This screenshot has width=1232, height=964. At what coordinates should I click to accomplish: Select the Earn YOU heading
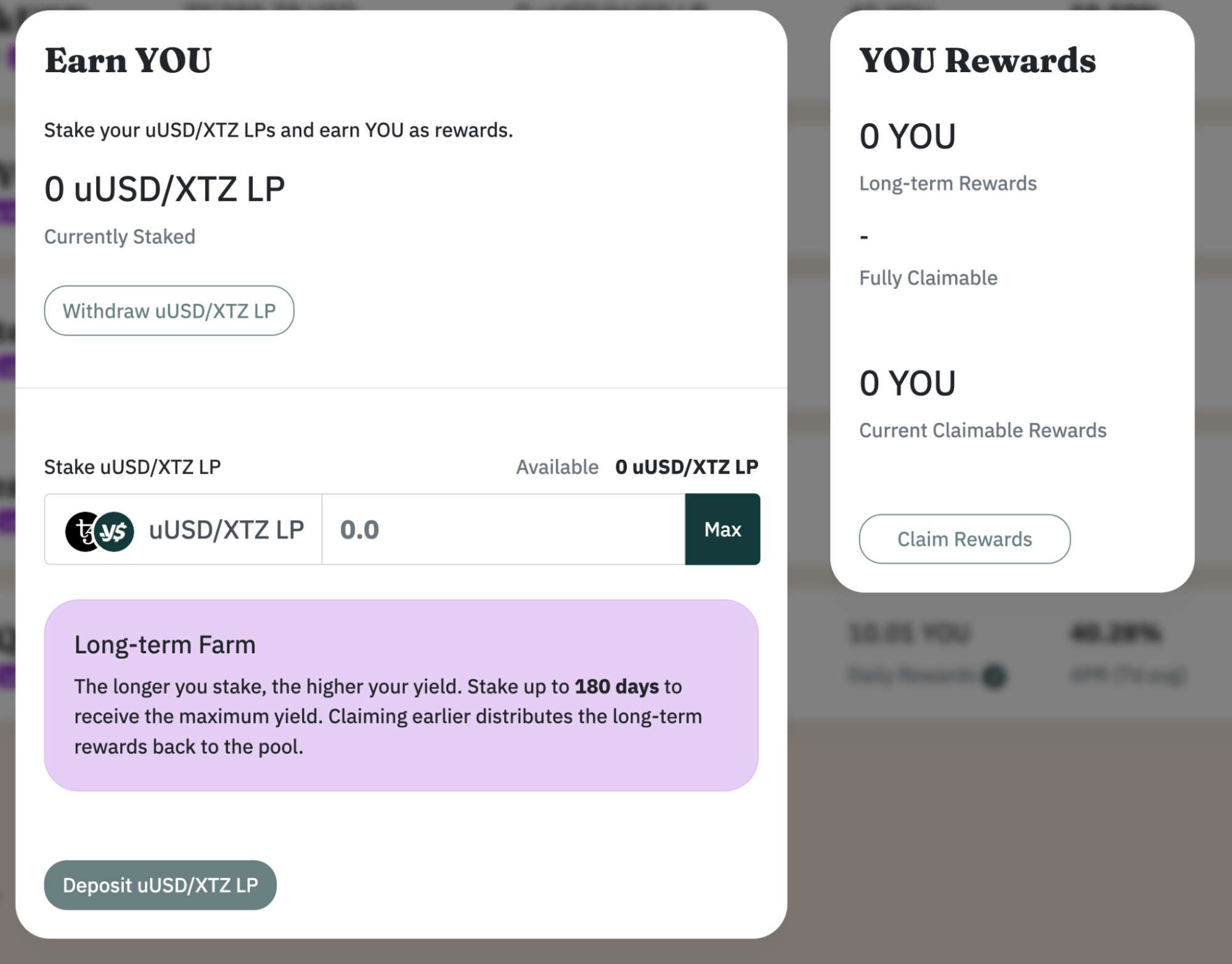click(x=128, y=60)
